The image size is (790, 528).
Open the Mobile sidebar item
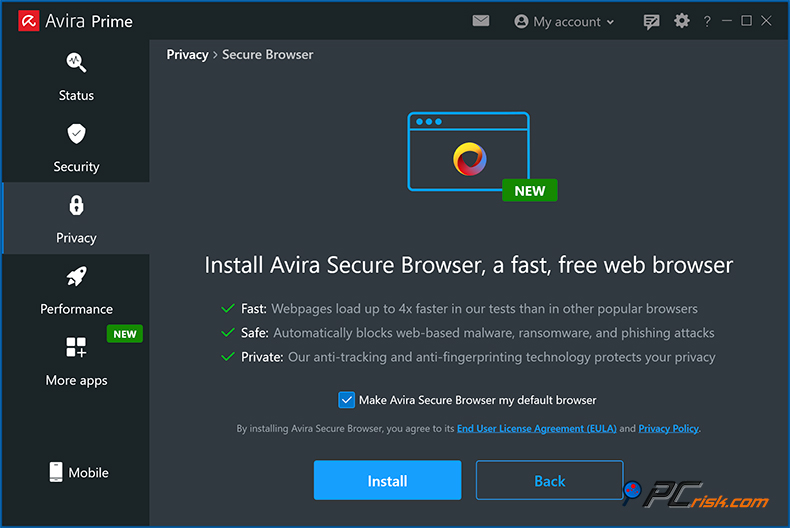coord(79,472)
